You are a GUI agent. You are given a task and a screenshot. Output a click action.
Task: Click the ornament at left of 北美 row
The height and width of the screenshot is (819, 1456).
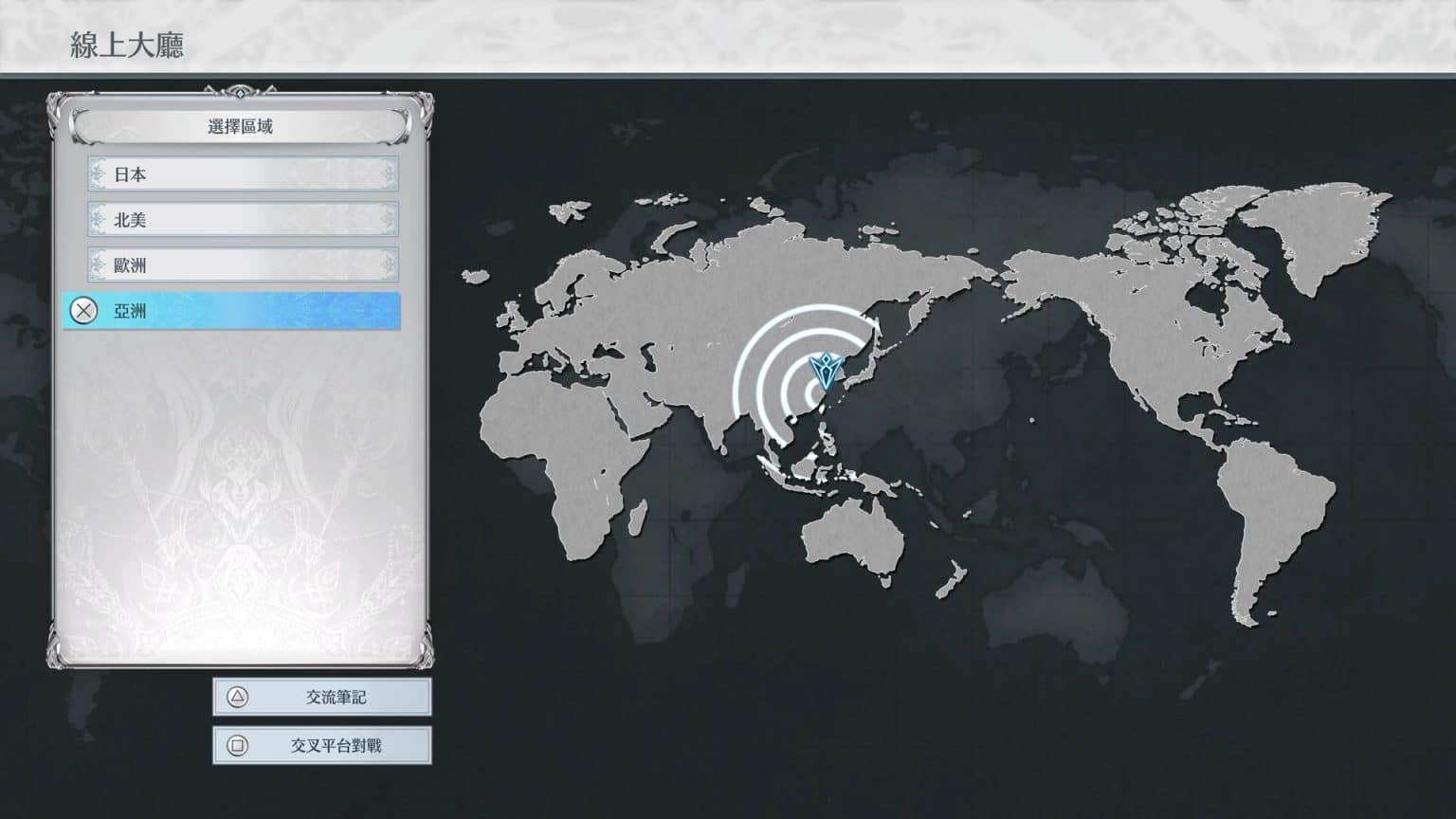click(97, 220)
